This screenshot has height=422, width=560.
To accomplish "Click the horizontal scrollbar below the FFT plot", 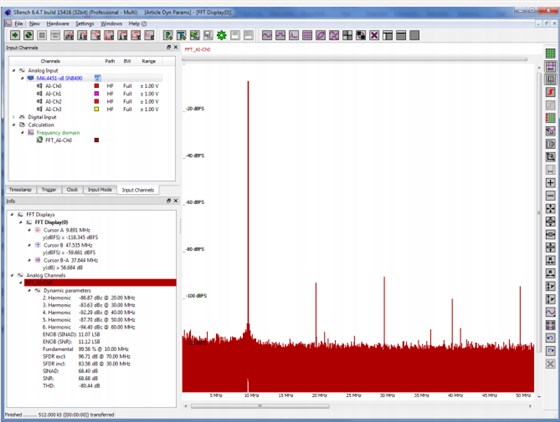I will (x=260, y=406).
